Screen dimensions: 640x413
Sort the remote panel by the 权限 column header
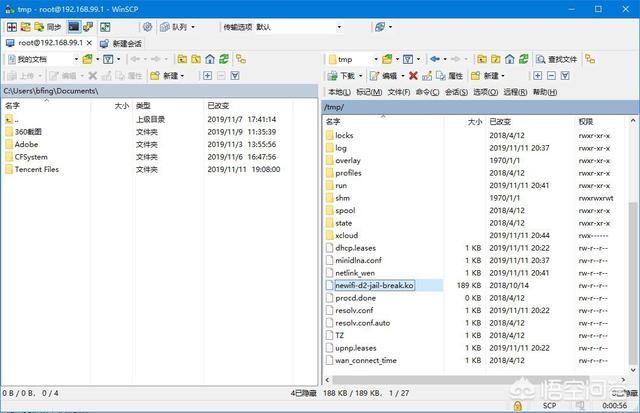[x=585, y=122]
